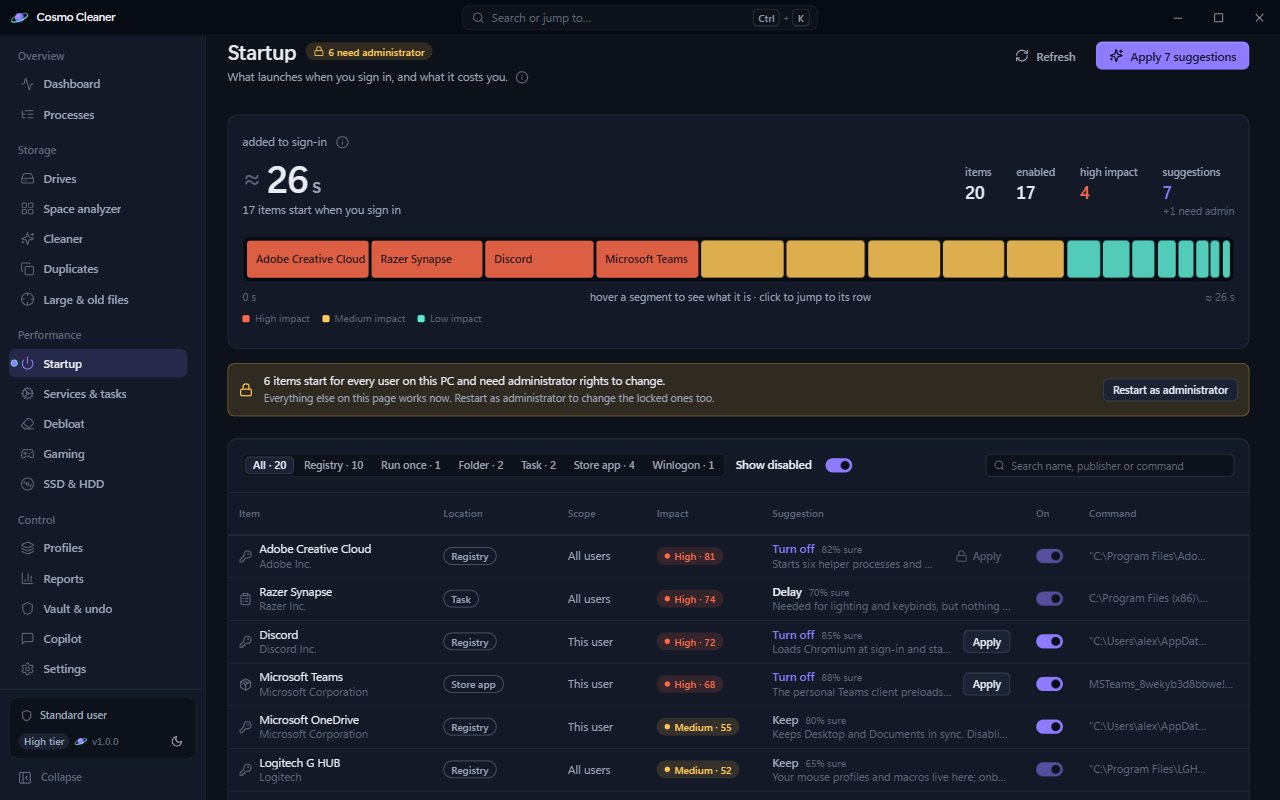Select the All · 20 filter tab
The image size is (1280, 800).
pos(270,465)
